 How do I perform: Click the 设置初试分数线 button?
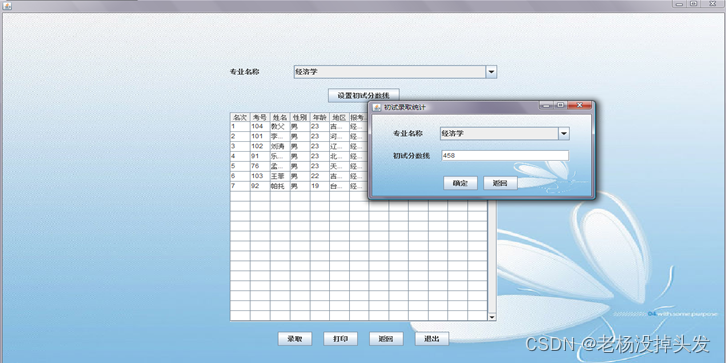tap(363, 95)
